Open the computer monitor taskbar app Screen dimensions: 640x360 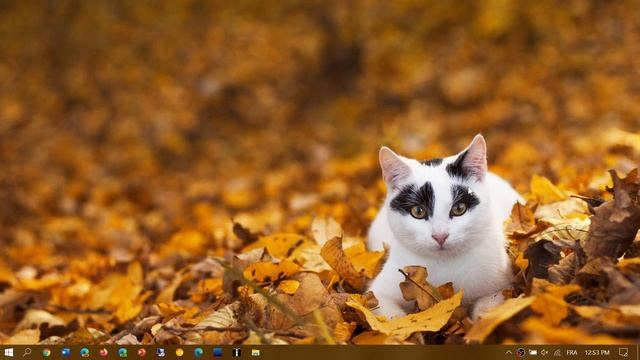point(160,352)
